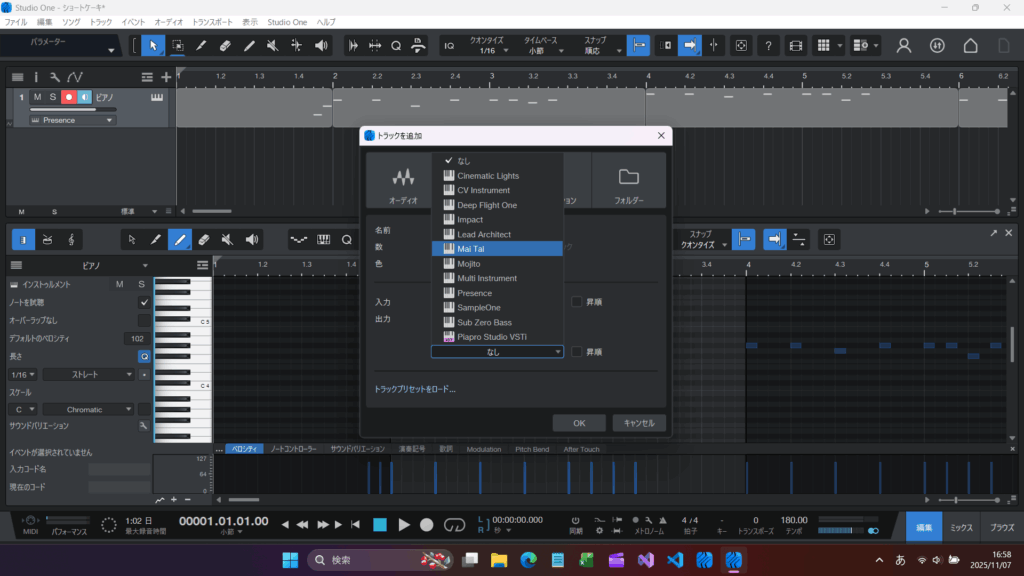This screenshot has height=576, width=1024.
Task: Switch editor to drum view icon
Action: 46,239
